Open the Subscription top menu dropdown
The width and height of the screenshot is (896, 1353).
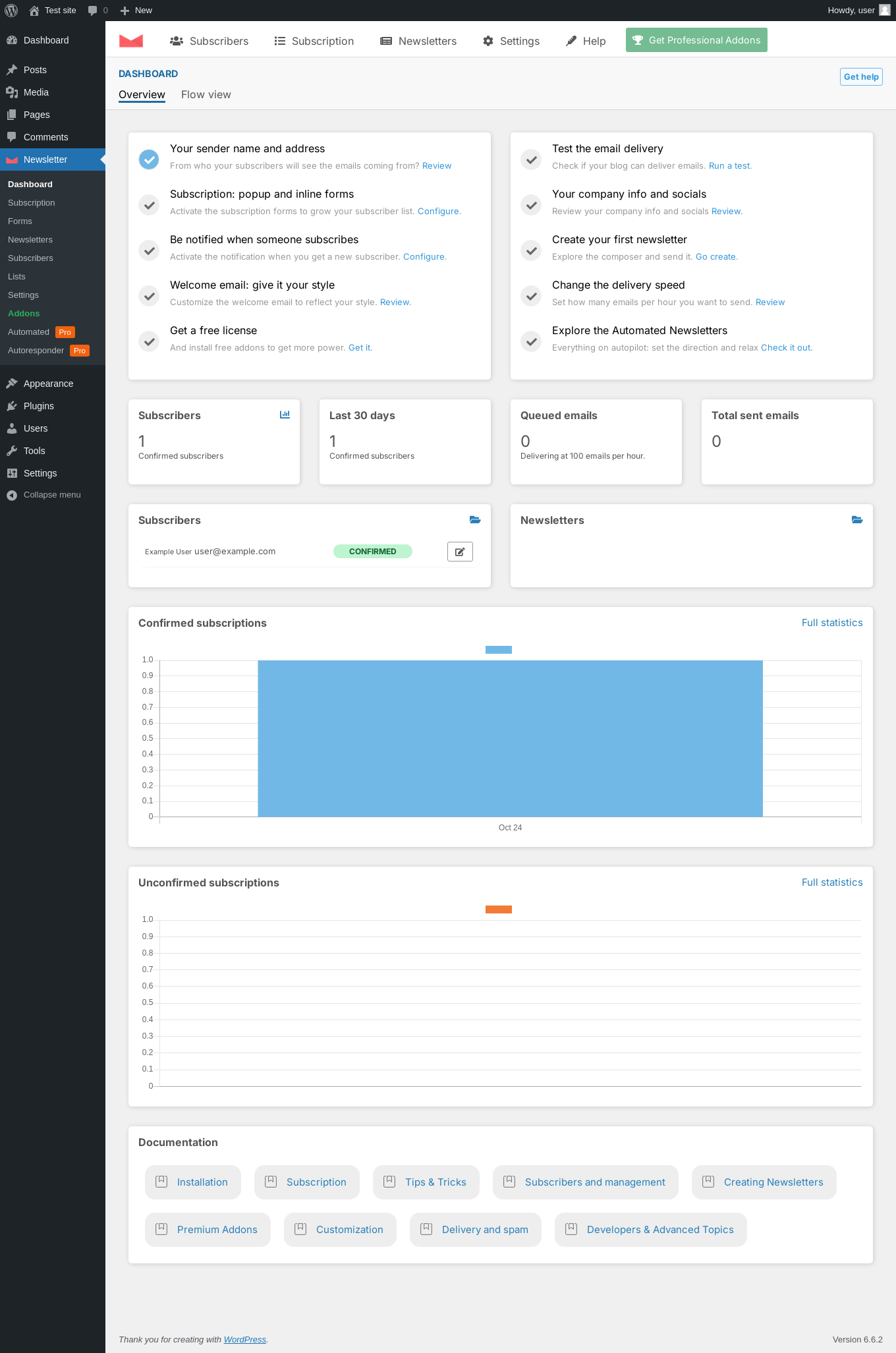[x=314, y=41]
